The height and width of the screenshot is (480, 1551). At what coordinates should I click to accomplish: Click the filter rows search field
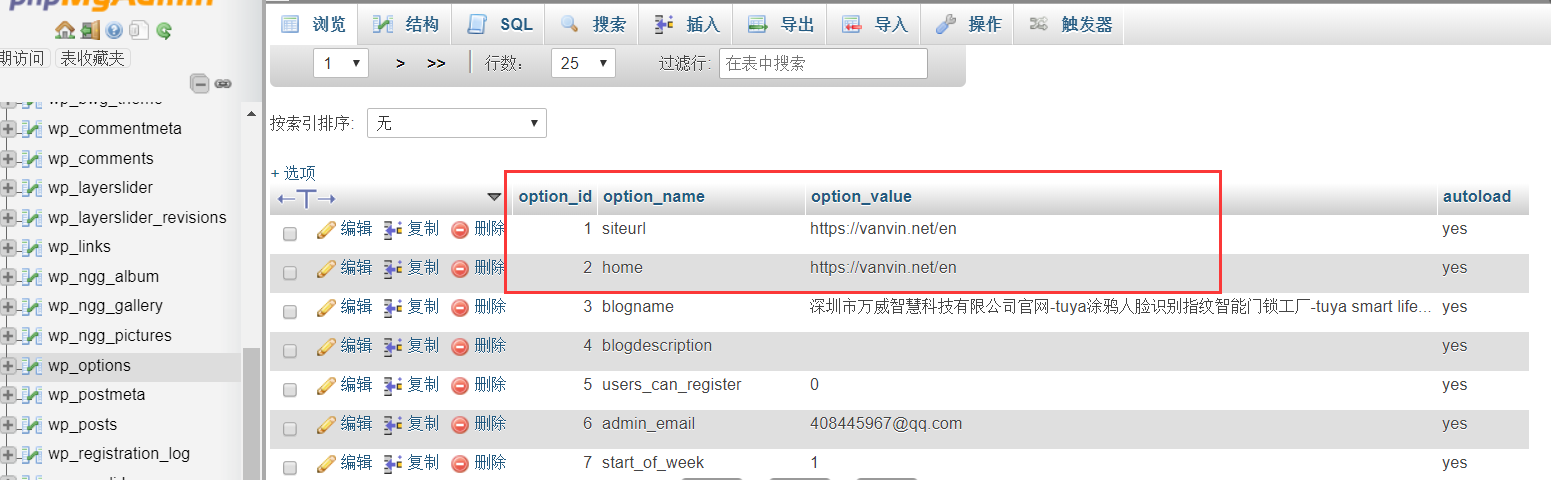pos(823,63)
